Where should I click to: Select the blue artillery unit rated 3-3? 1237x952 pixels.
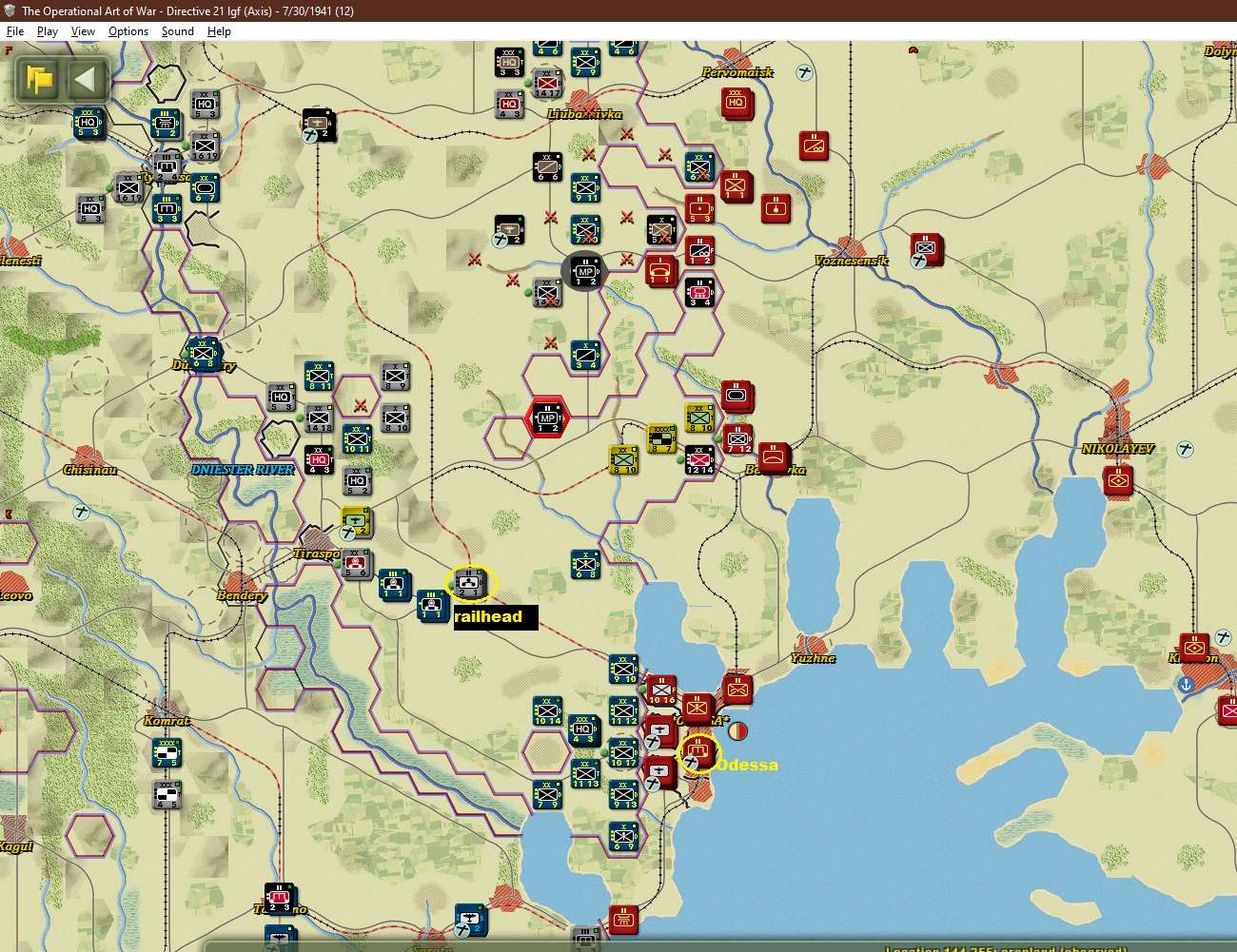point(167,208)
